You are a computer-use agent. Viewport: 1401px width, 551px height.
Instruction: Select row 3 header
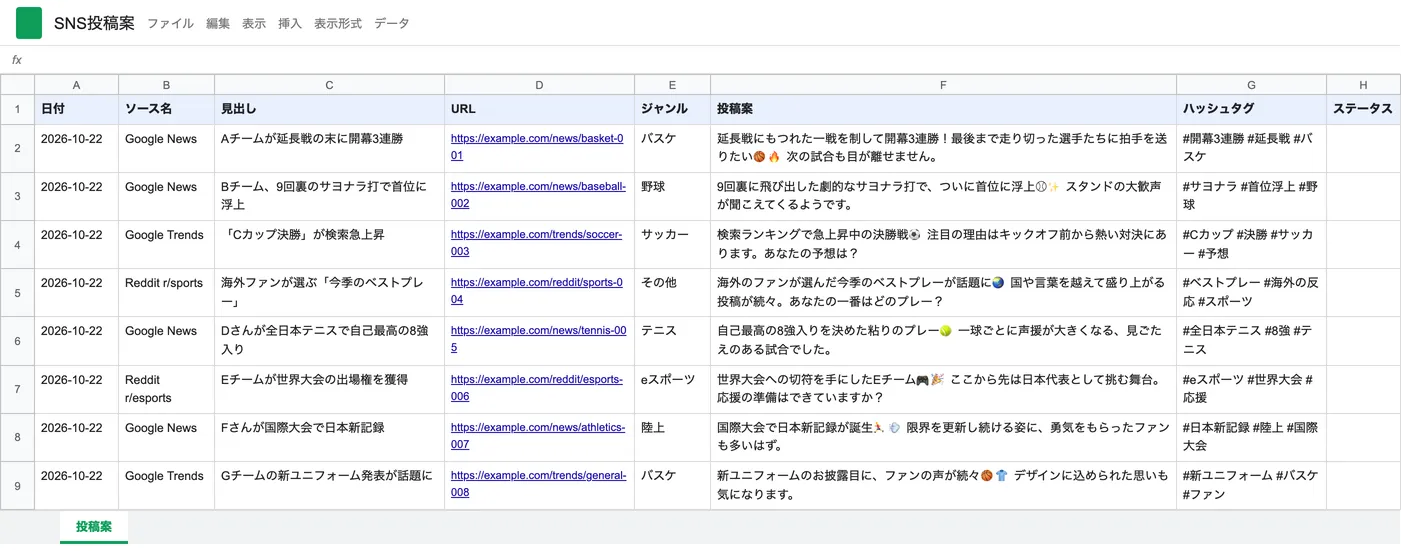click(17, 196)
